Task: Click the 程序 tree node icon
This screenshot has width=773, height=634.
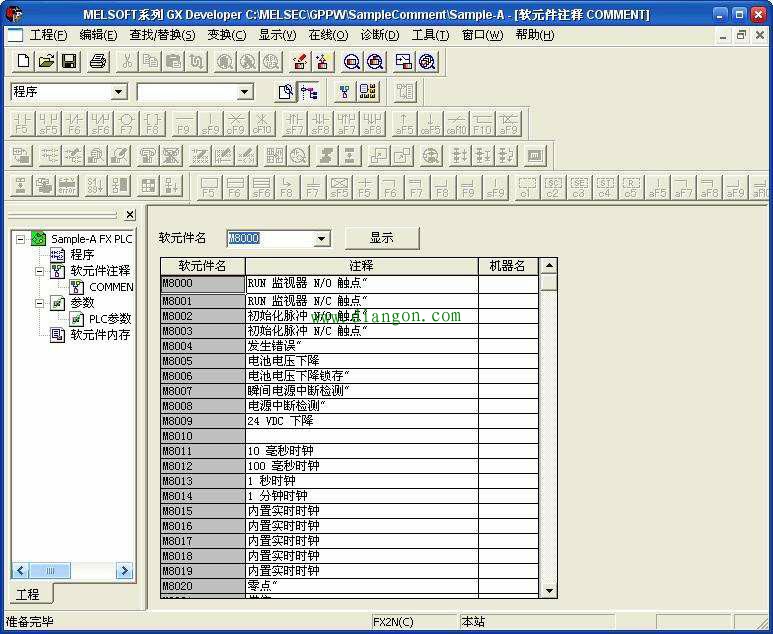Action: point(57,255)
